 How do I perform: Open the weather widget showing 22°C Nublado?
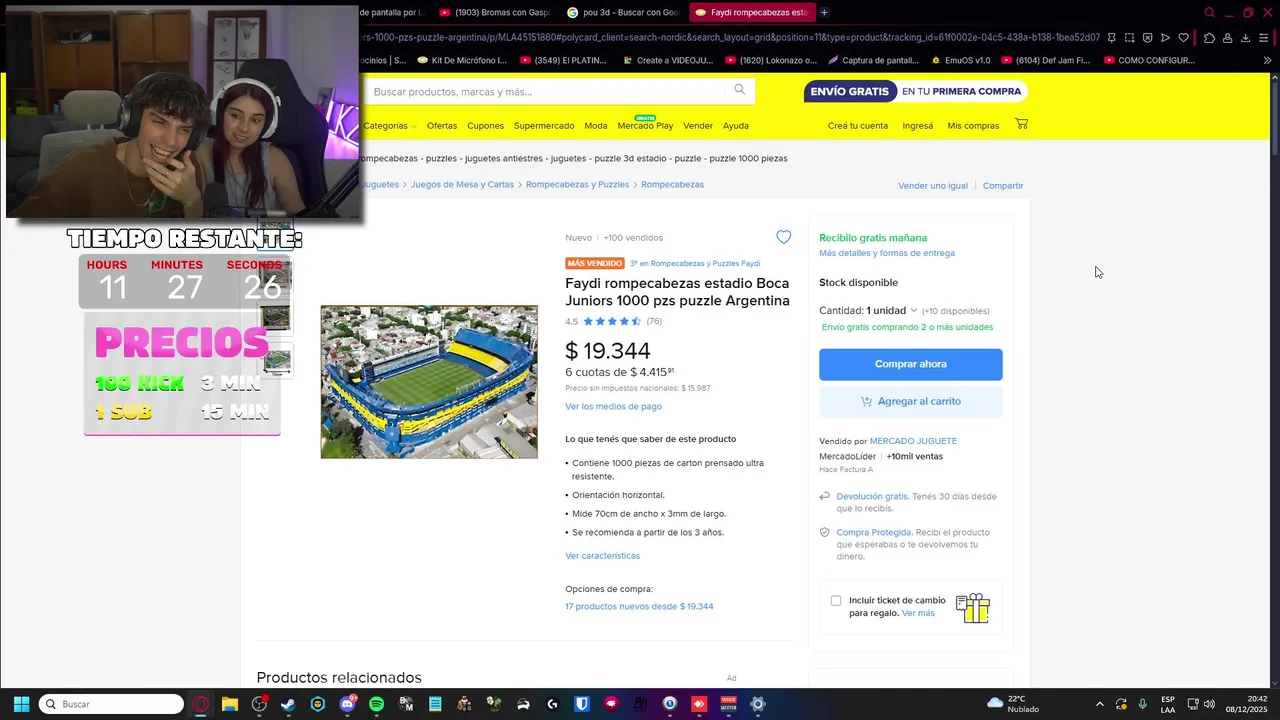[1013, 704]
